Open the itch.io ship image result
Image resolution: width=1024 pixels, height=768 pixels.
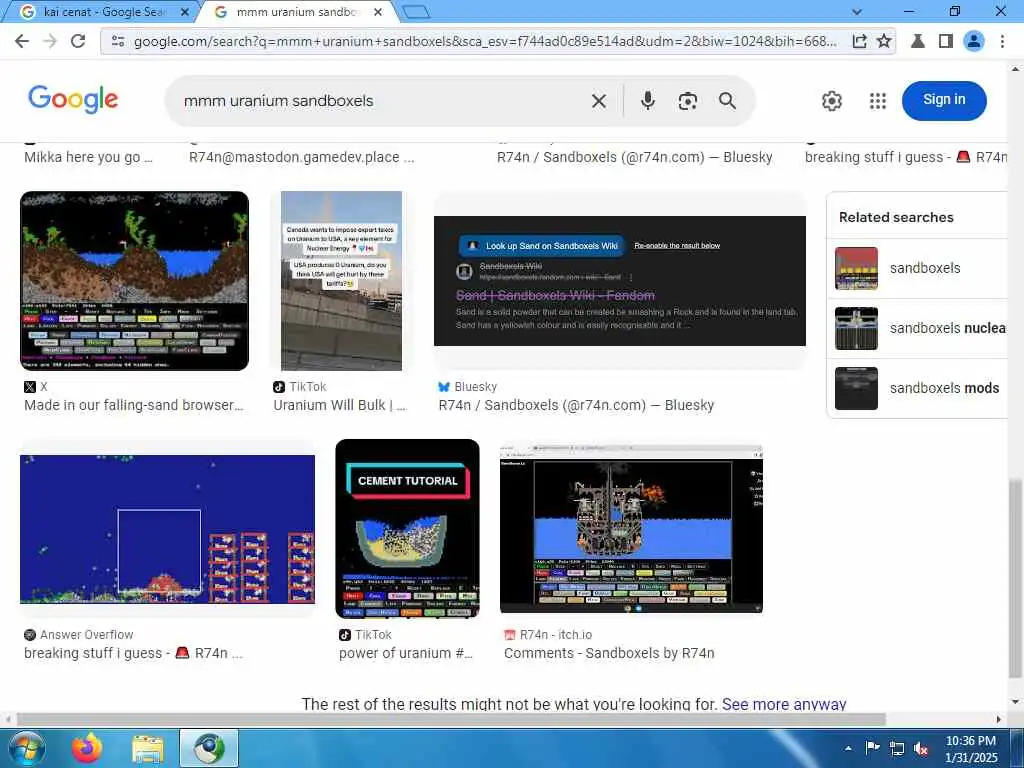pyautogui.click(x=631, y=528)
